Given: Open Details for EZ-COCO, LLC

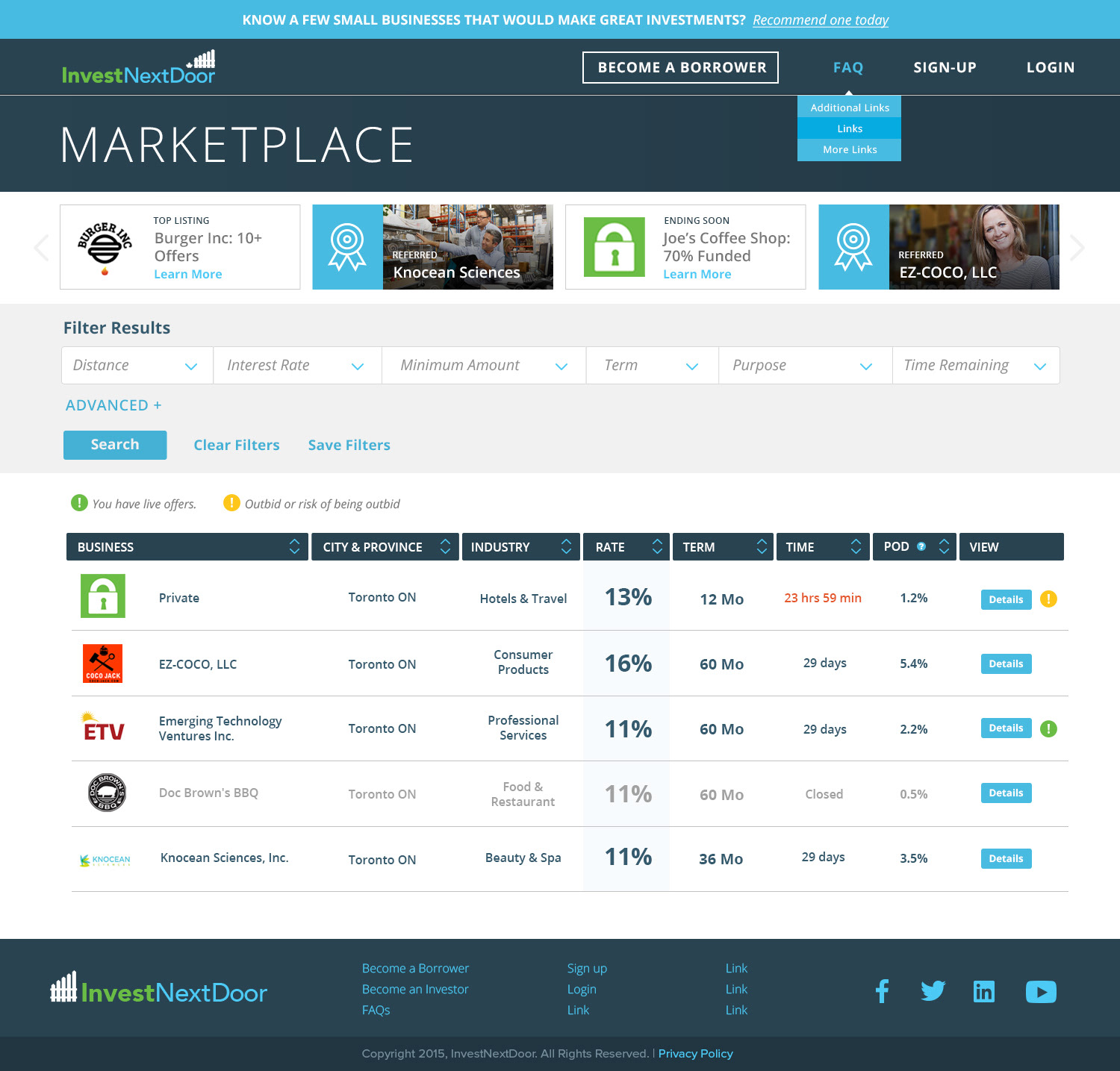Looking at the screenshot, I should (1006, 663).
